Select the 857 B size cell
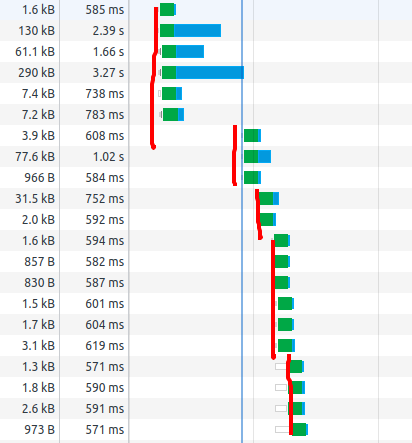 [39, 262]
